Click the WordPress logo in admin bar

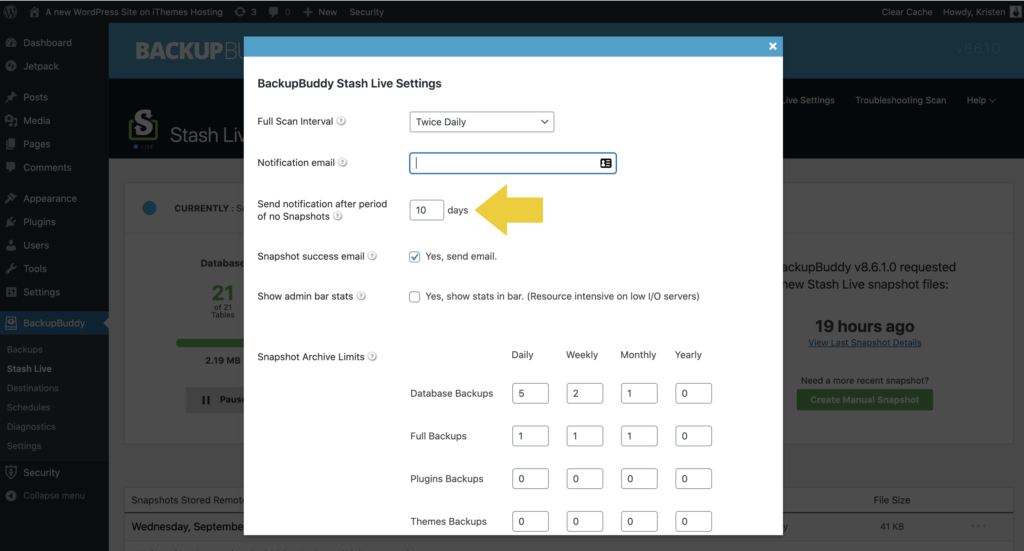pyautogui.click(x=10, y=12)
